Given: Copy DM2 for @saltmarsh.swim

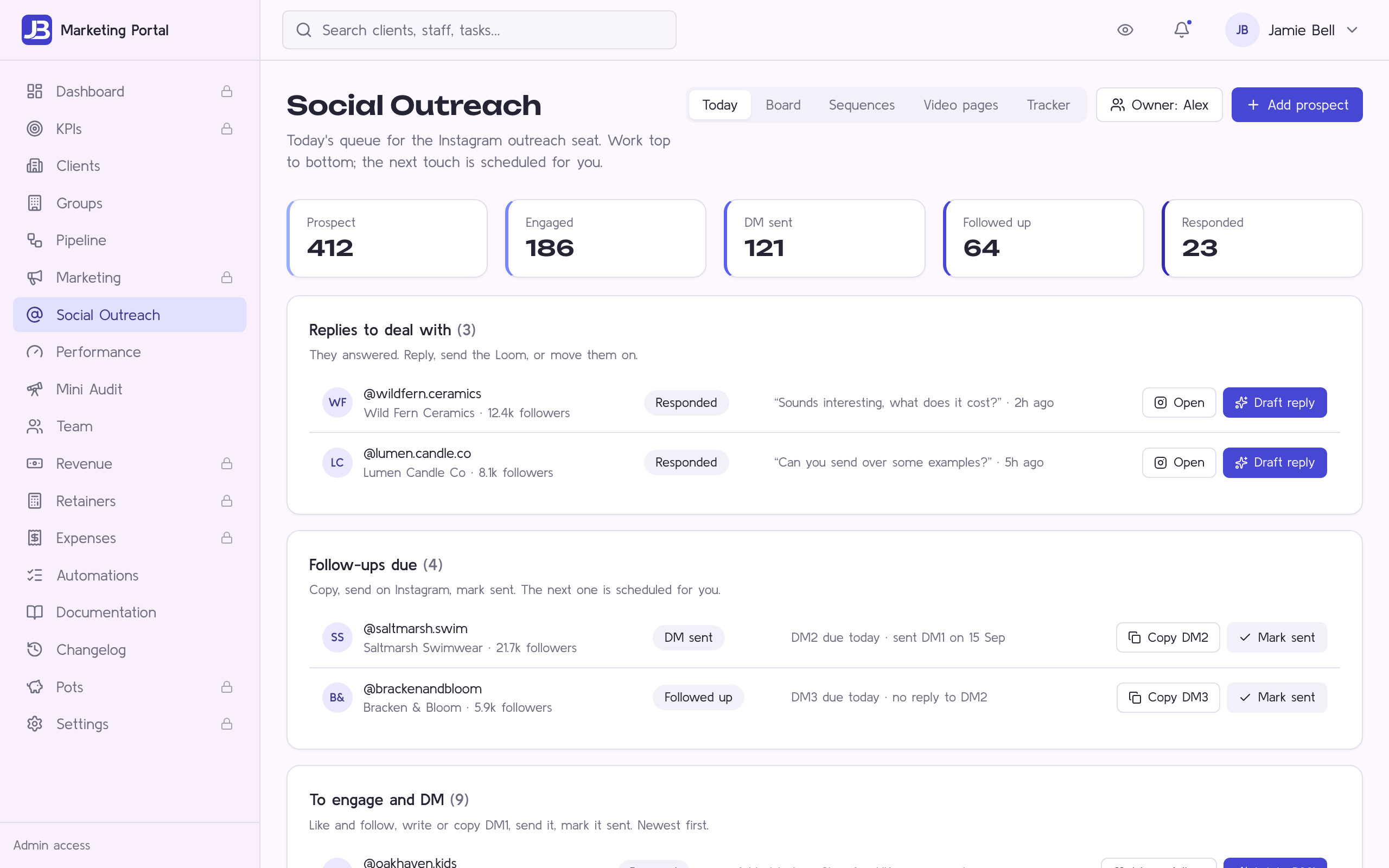Looking at the screenshot, I should point(1168,637).
